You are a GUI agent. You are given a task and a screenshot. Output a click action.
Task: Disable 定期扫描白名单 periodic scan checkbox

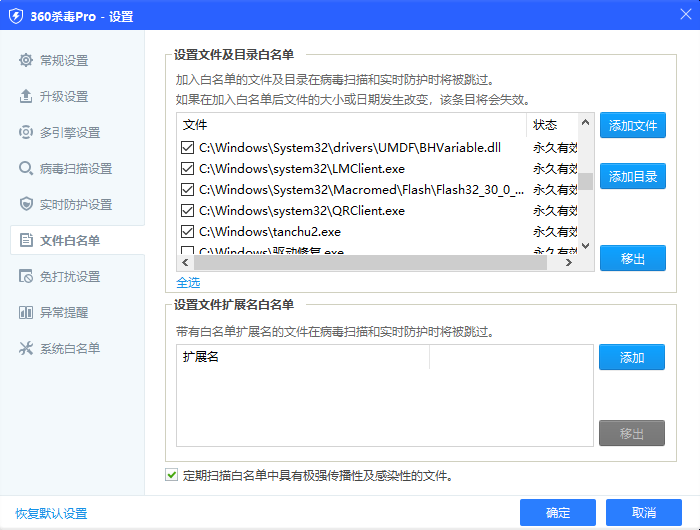[x=171, y=475]
